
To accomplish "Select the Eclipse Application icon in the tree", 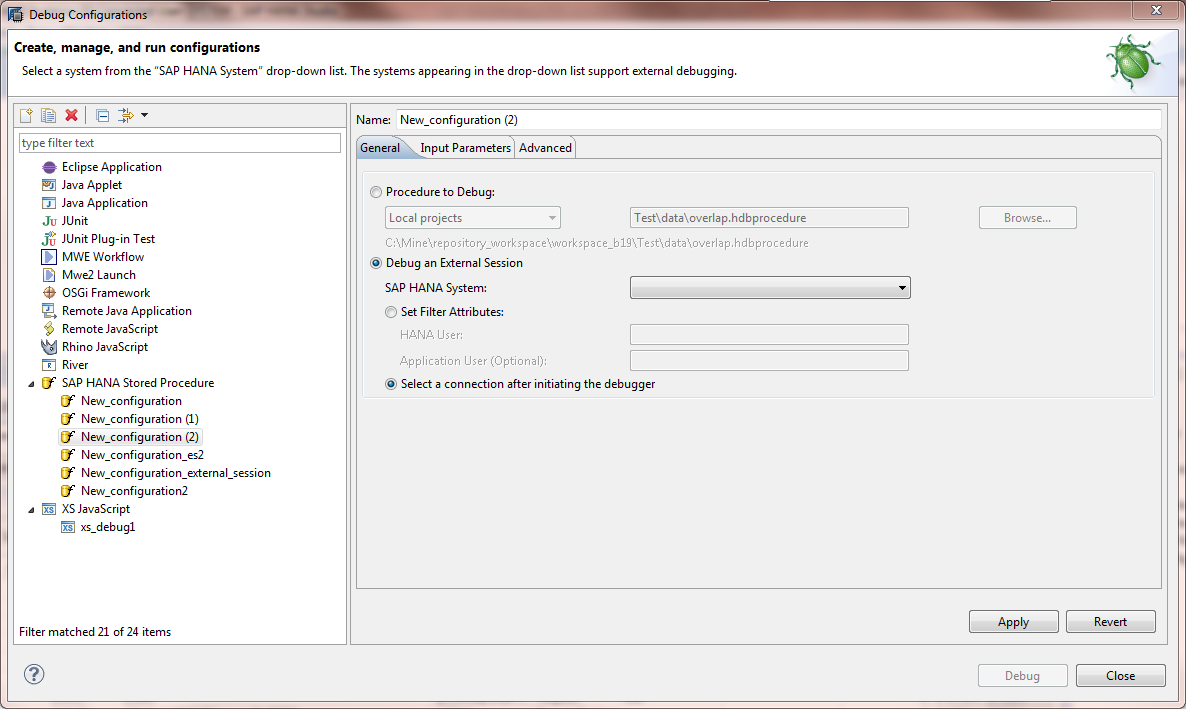I will (49, 167).
